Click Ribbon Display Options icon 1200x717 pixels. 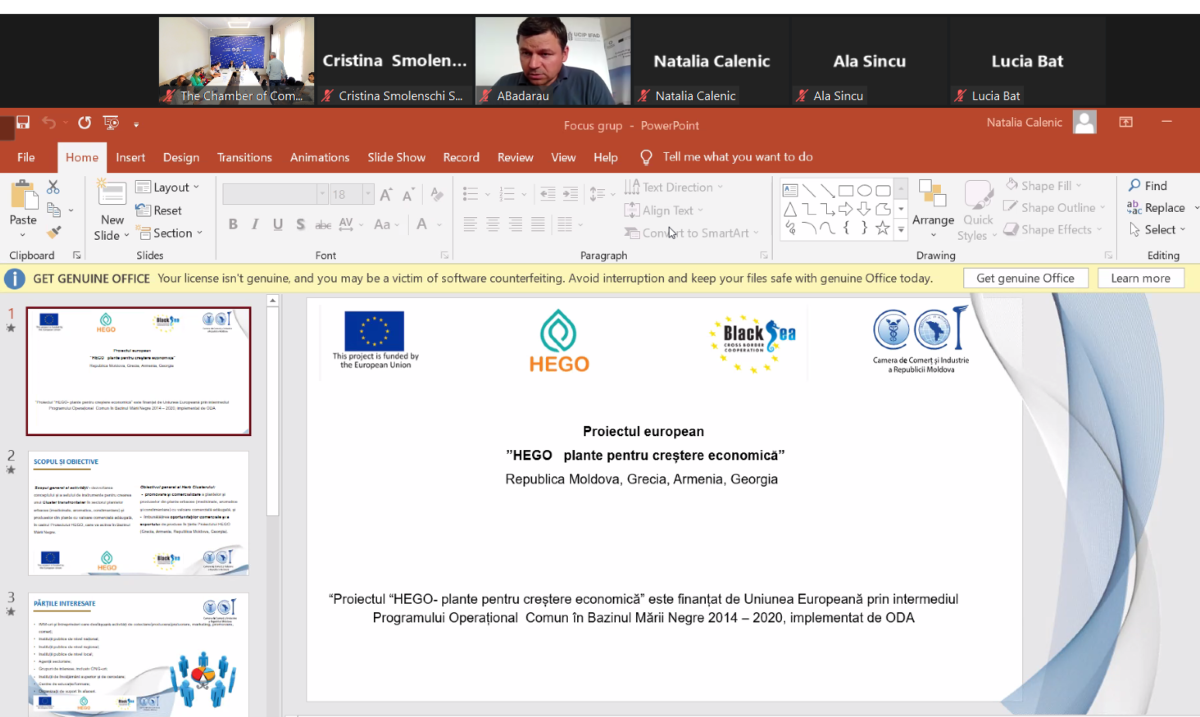click(1126, 122)
